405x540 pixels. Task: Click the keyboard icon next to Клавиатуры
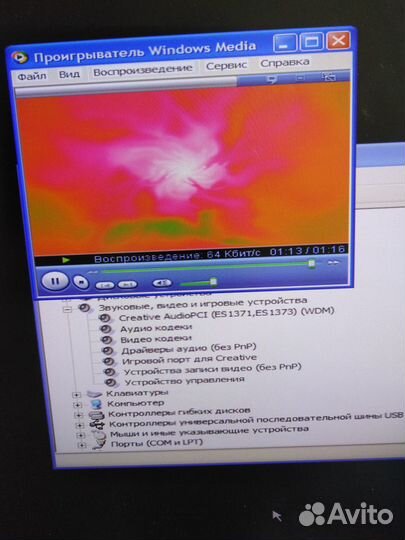pos(94,394)
